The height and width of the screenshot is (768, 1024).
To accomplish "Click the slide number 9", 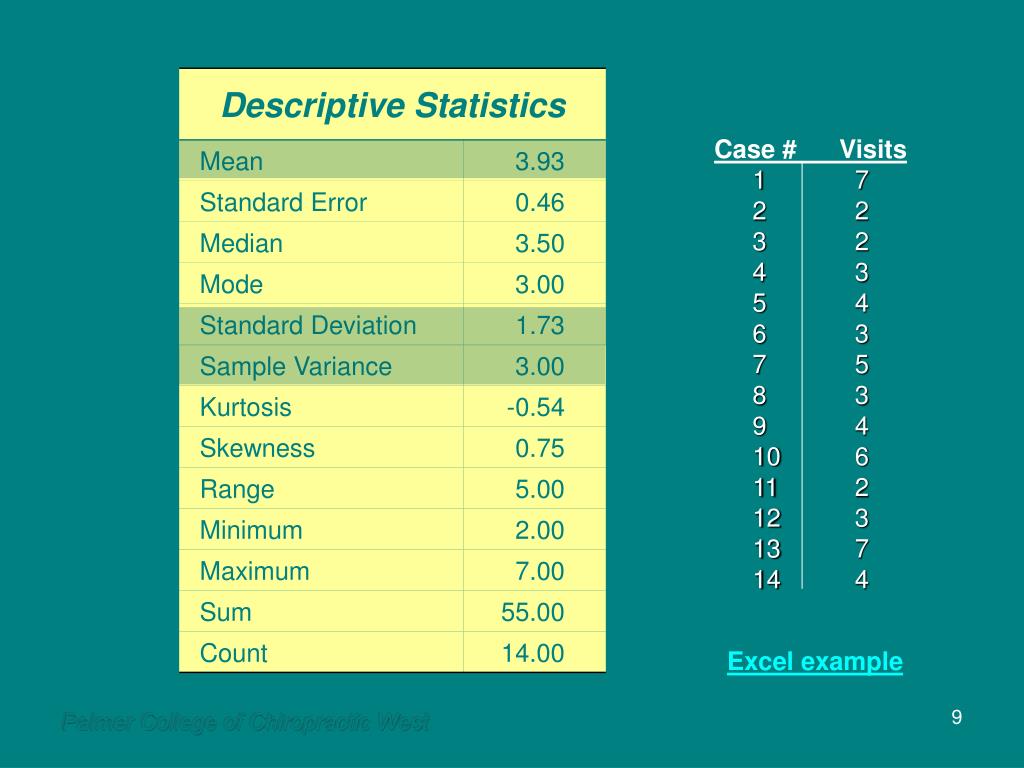I will [956, 717].
